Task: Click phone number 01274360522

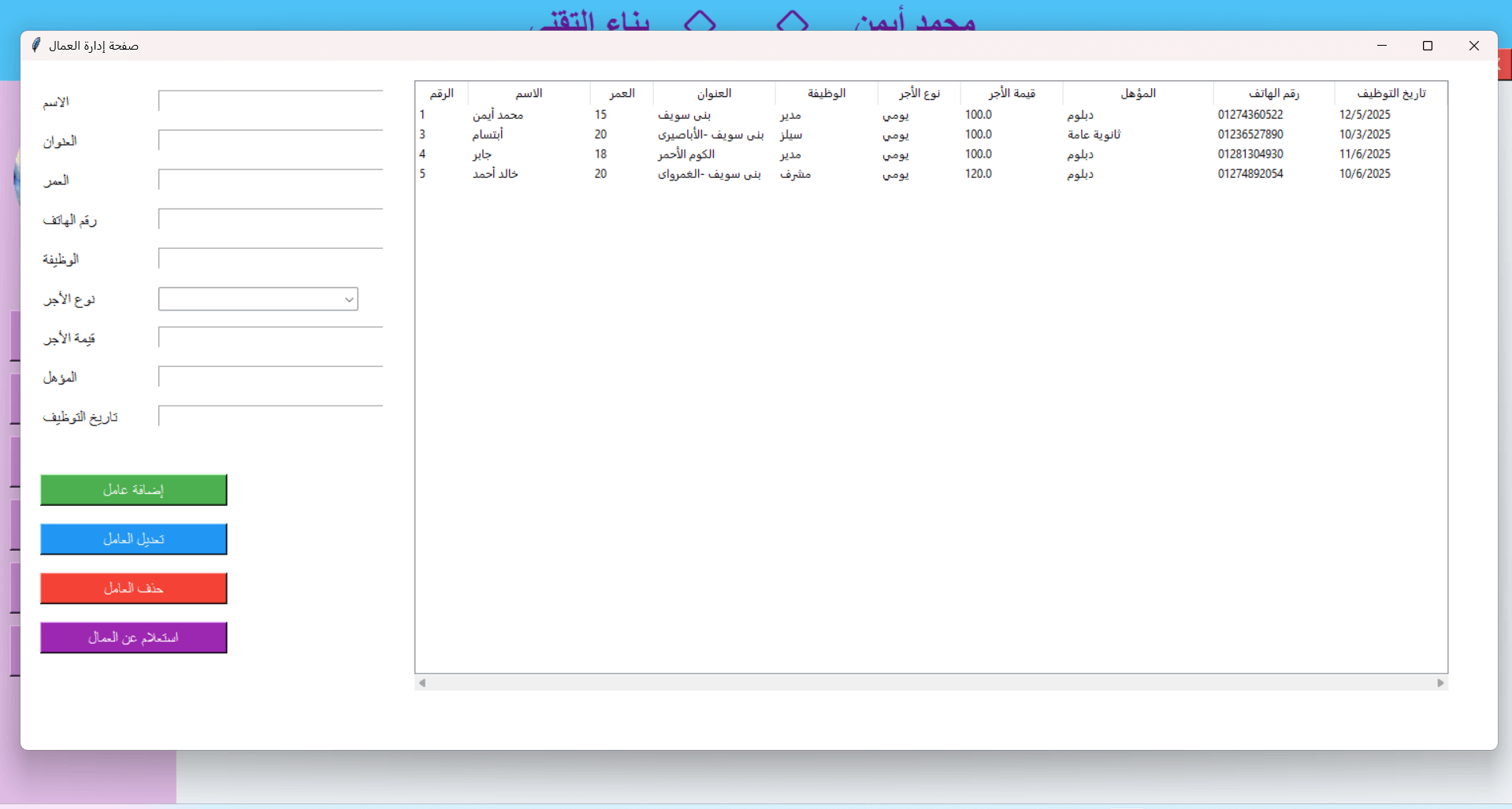Action: pos(1250,115)
